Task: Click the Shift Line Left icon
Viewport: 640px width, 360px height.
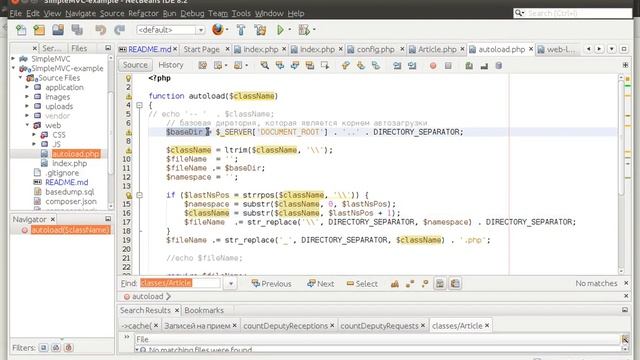Action: coord(397,65)
